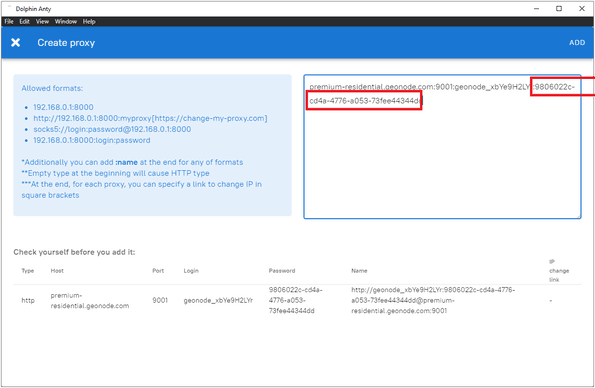Open the Window menu

[x=66, y=22]
